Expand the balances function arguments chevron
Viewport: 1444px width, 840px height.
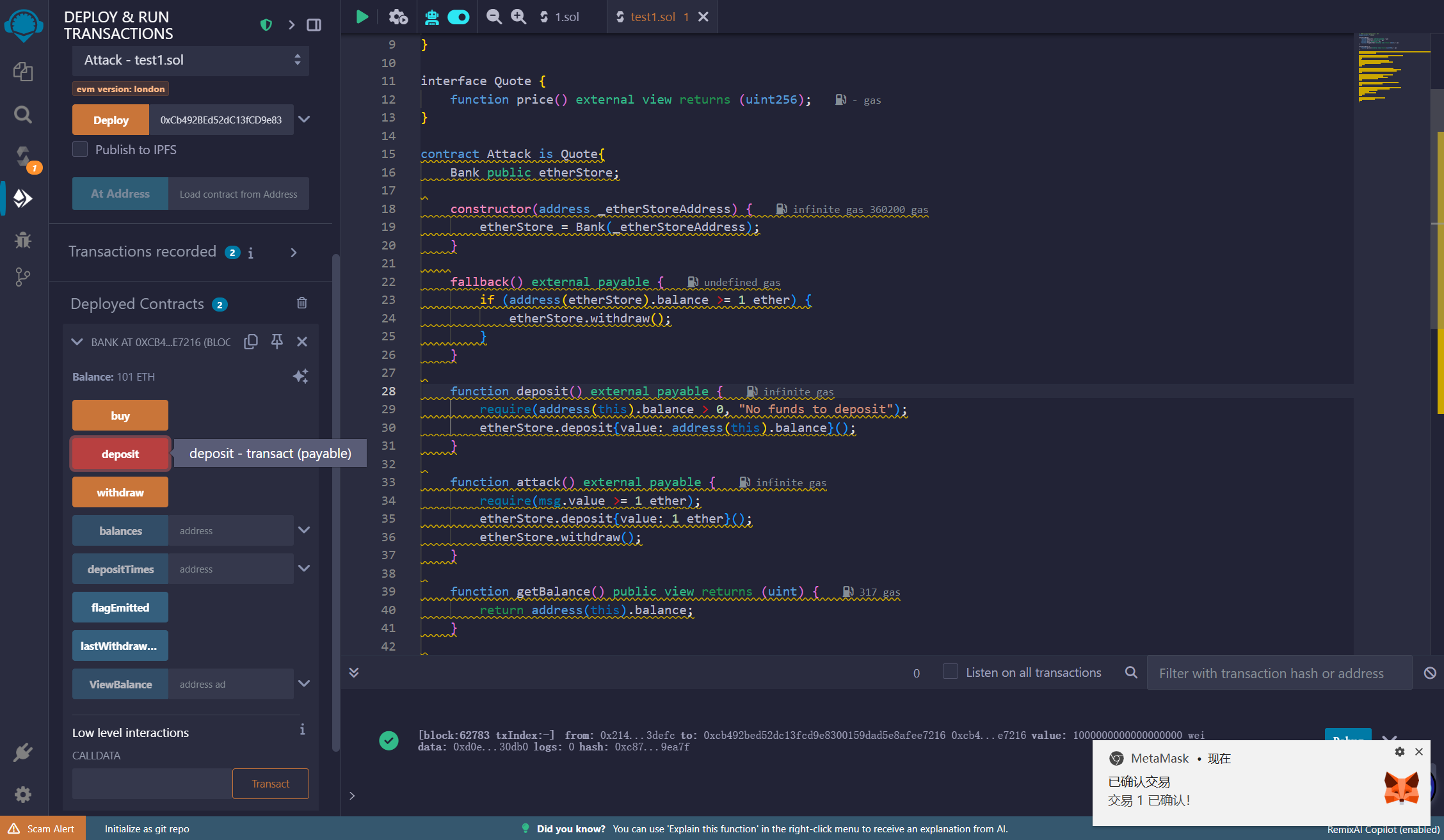coord(304,530)
